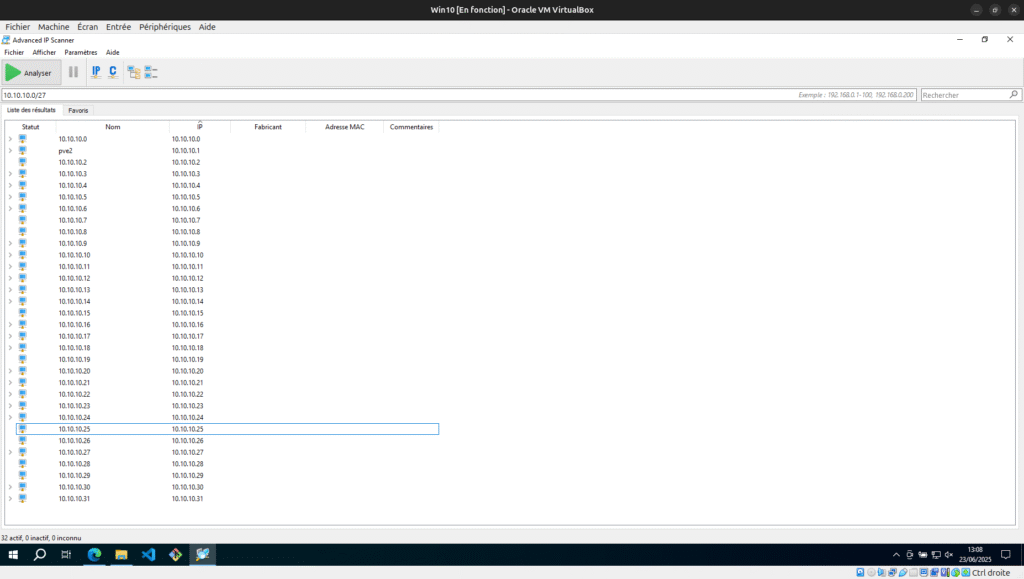Expand the 10.10.10.30 device entry
The image size is (1024, 579).
10,487
